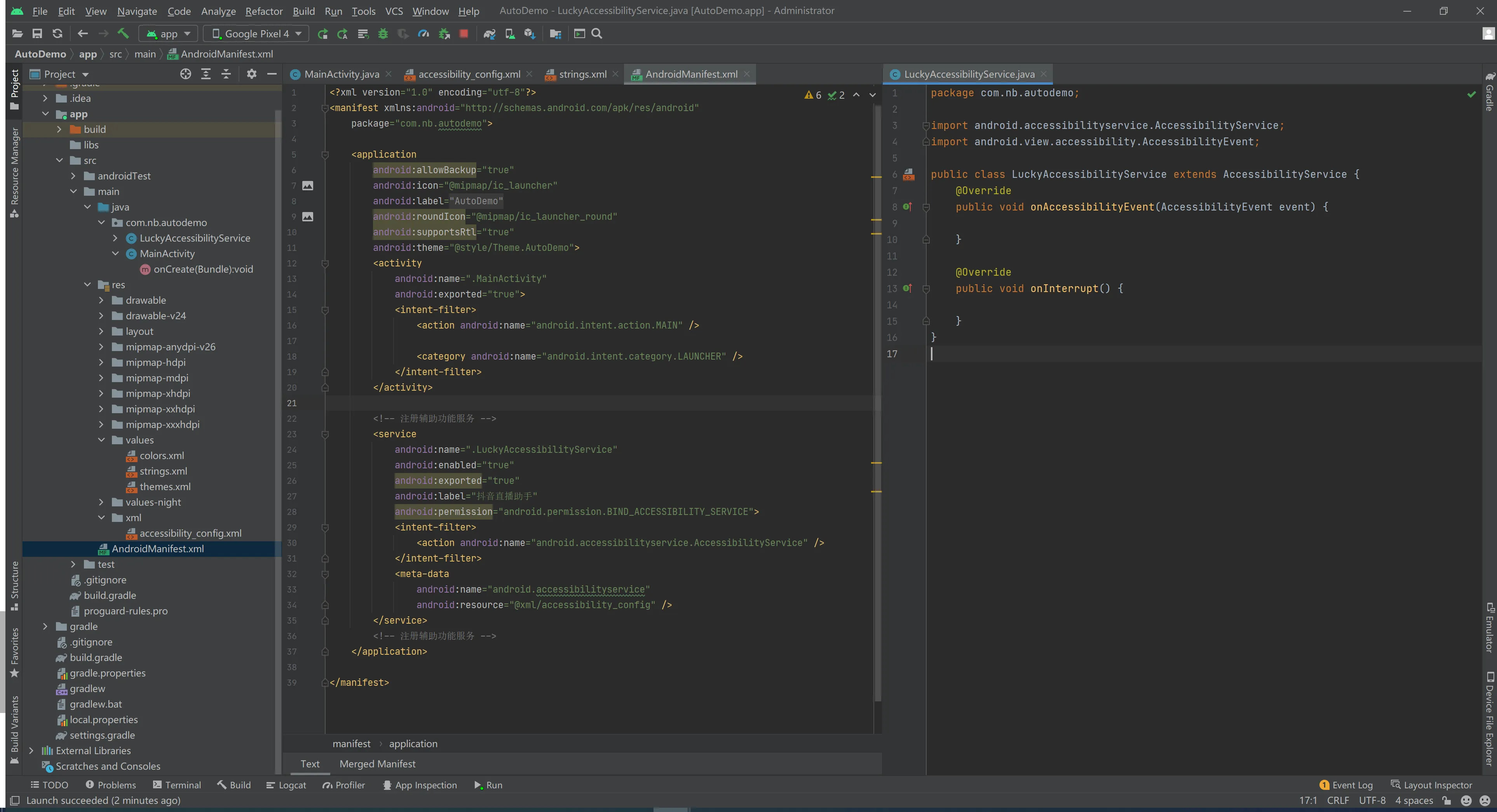Click Attach Debugger to Android Process icon

click(444, 34)
